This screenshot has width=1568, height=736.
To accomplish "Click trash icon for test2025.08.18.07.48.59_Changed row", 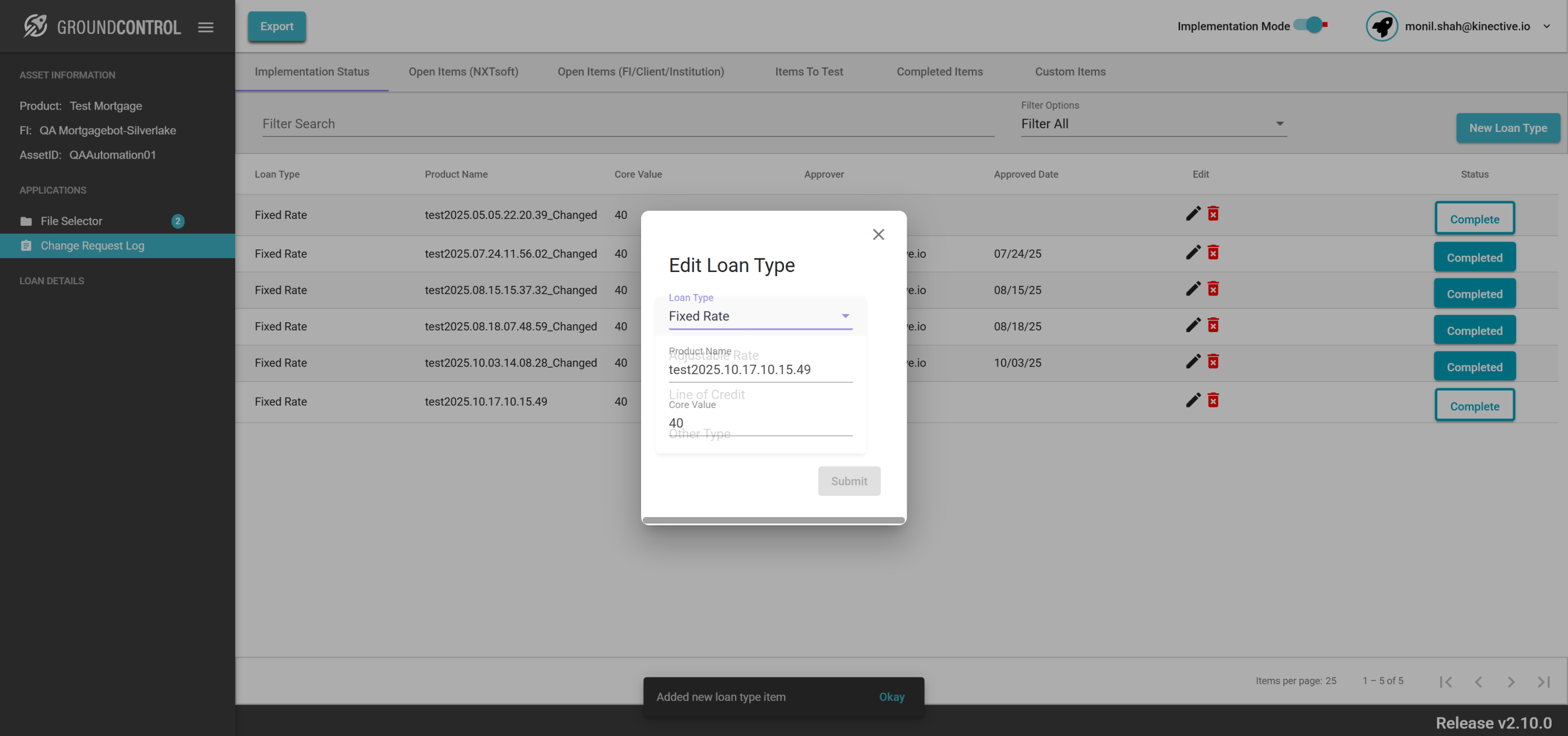I will point(1213,325).
